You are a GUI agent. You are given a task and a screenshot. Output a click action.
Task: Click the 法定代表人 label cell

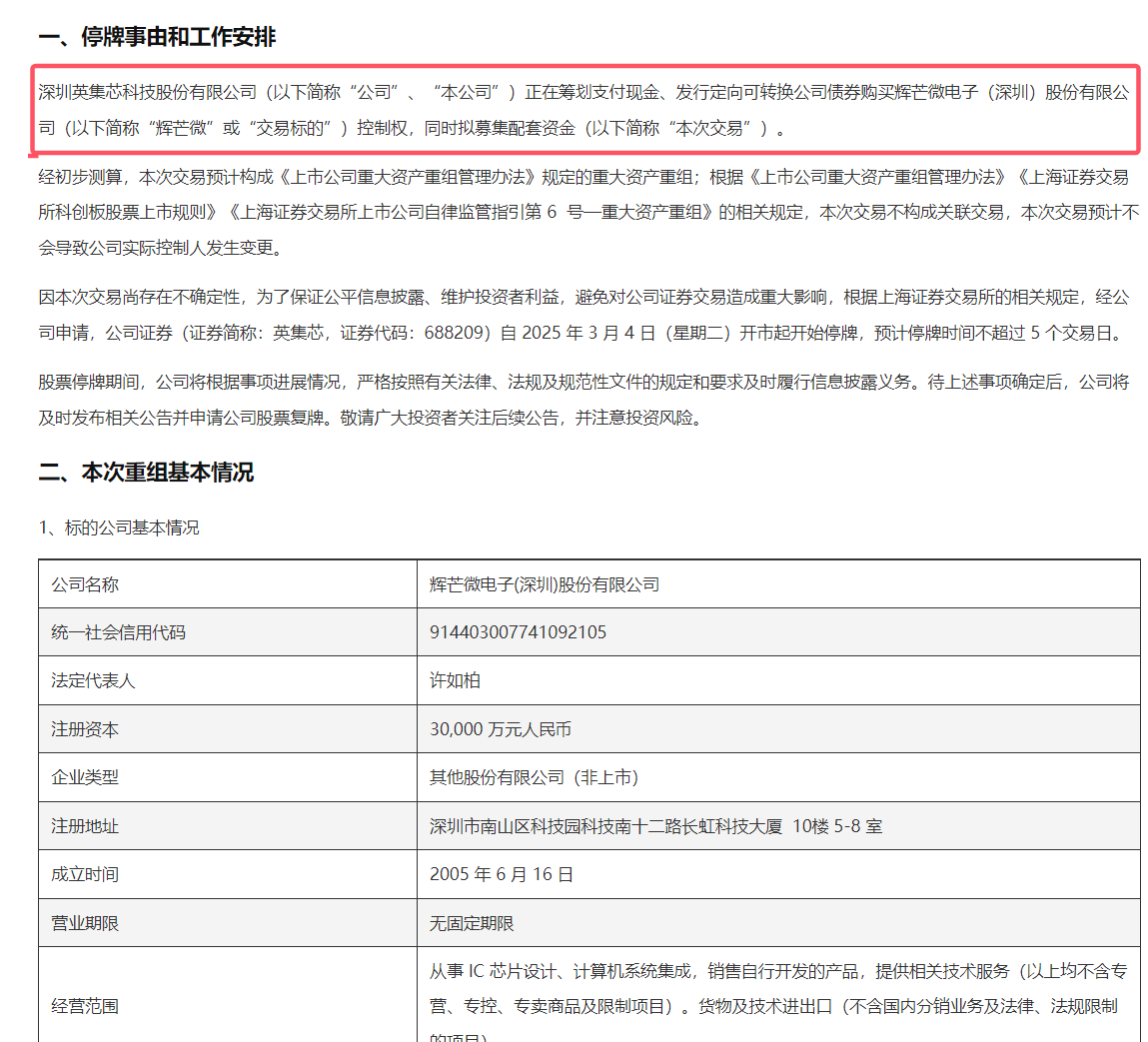point(228,680)
